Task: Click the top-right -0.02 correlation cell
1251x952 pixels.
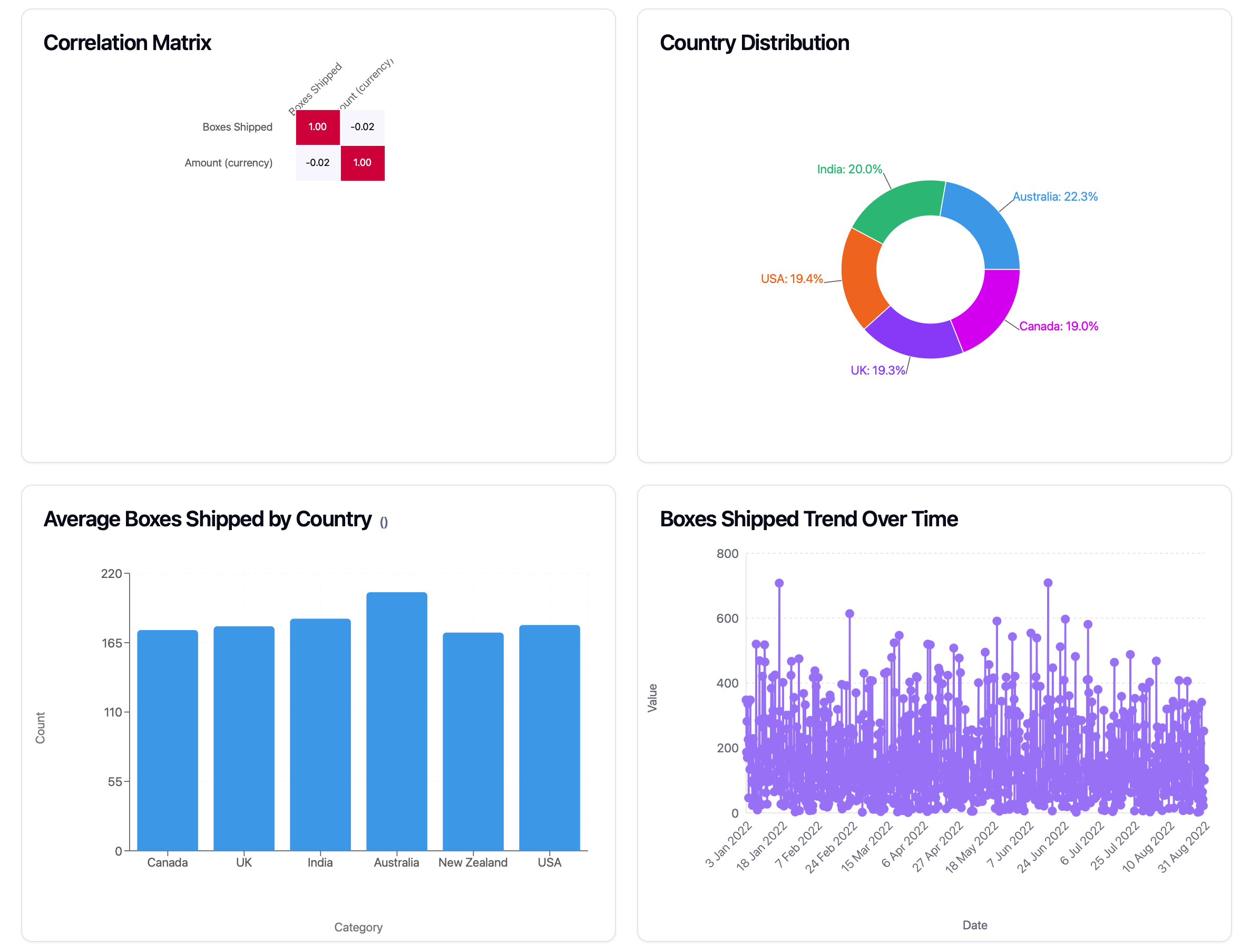Action: 361,127
